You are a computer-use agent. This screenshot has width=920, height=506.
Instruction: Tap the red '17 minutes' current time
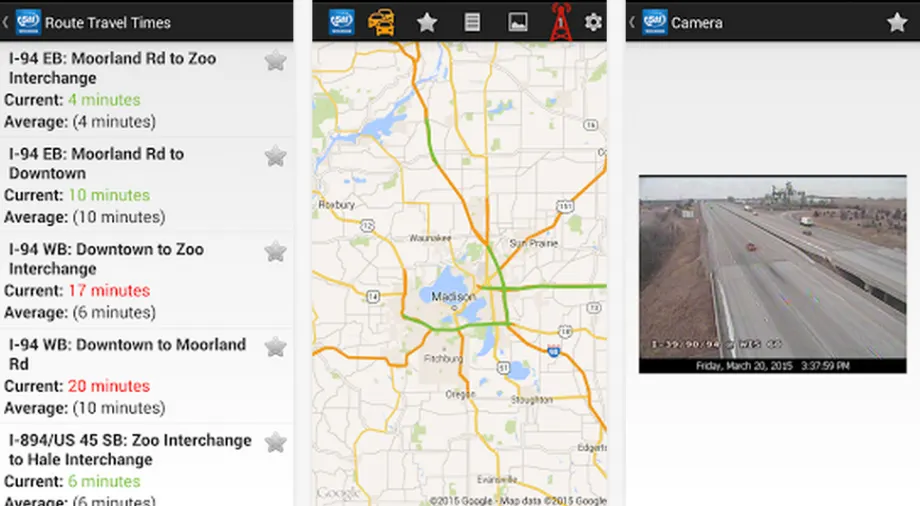click(x=109, y=291)
